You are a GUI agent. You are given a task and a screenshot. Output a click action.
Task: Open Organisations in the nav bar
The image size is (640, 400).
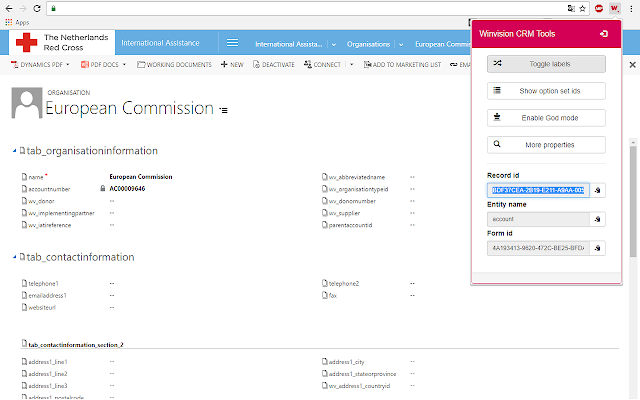tap(368, 44)
